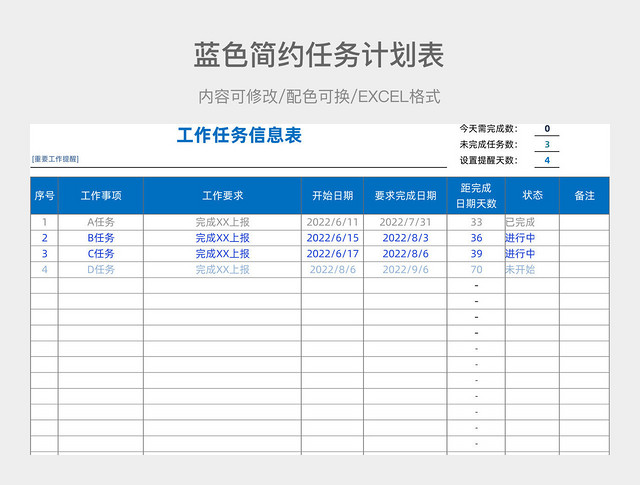
Task: Click the 已完成 status cell
Action: [x=532, y=222]
